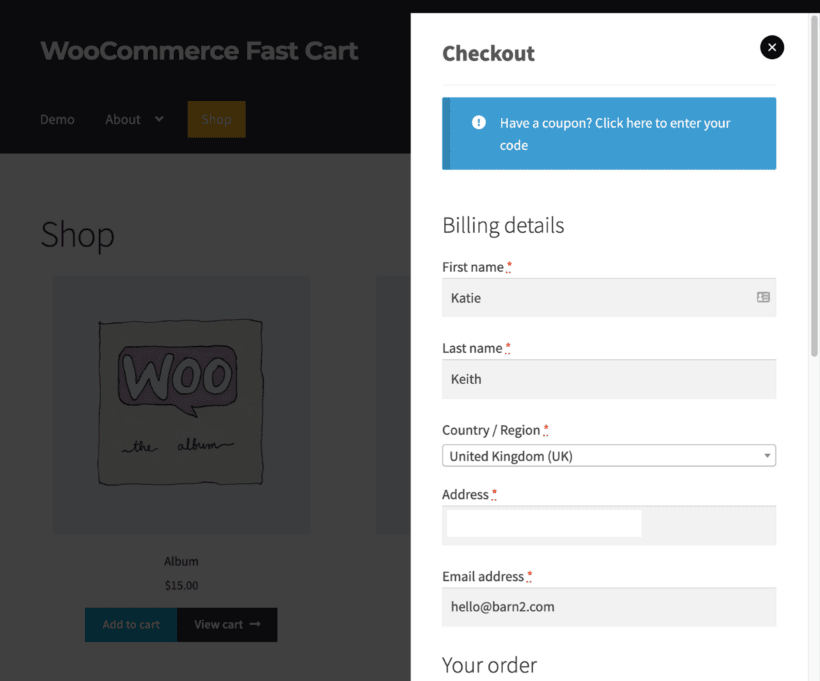The image size is (820, 681).
Task: Expand the About menu chevron
Action: [x=159, y=119]
